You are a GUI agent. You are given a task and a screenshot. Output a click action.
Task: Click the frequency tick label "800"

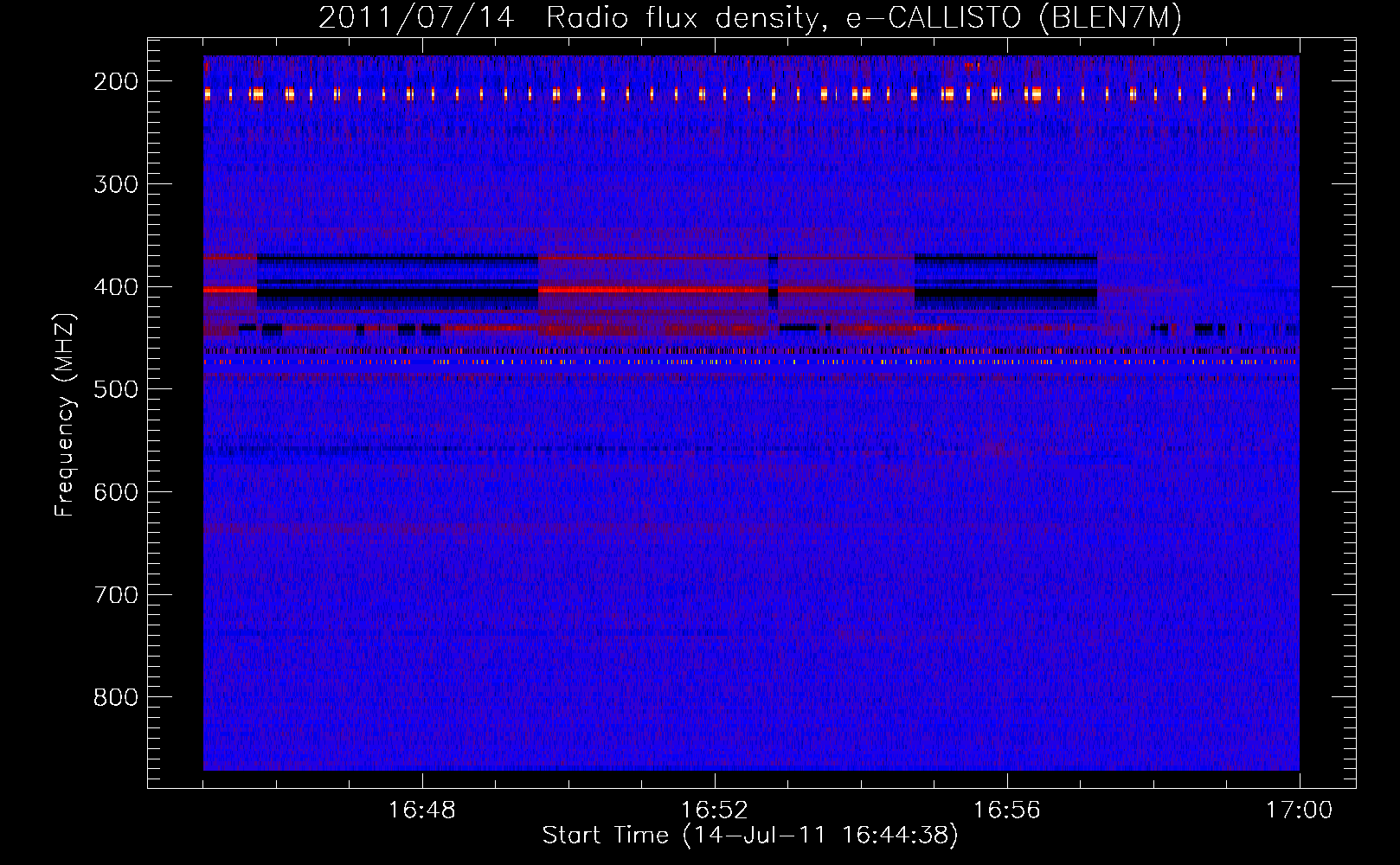(115, 697)
